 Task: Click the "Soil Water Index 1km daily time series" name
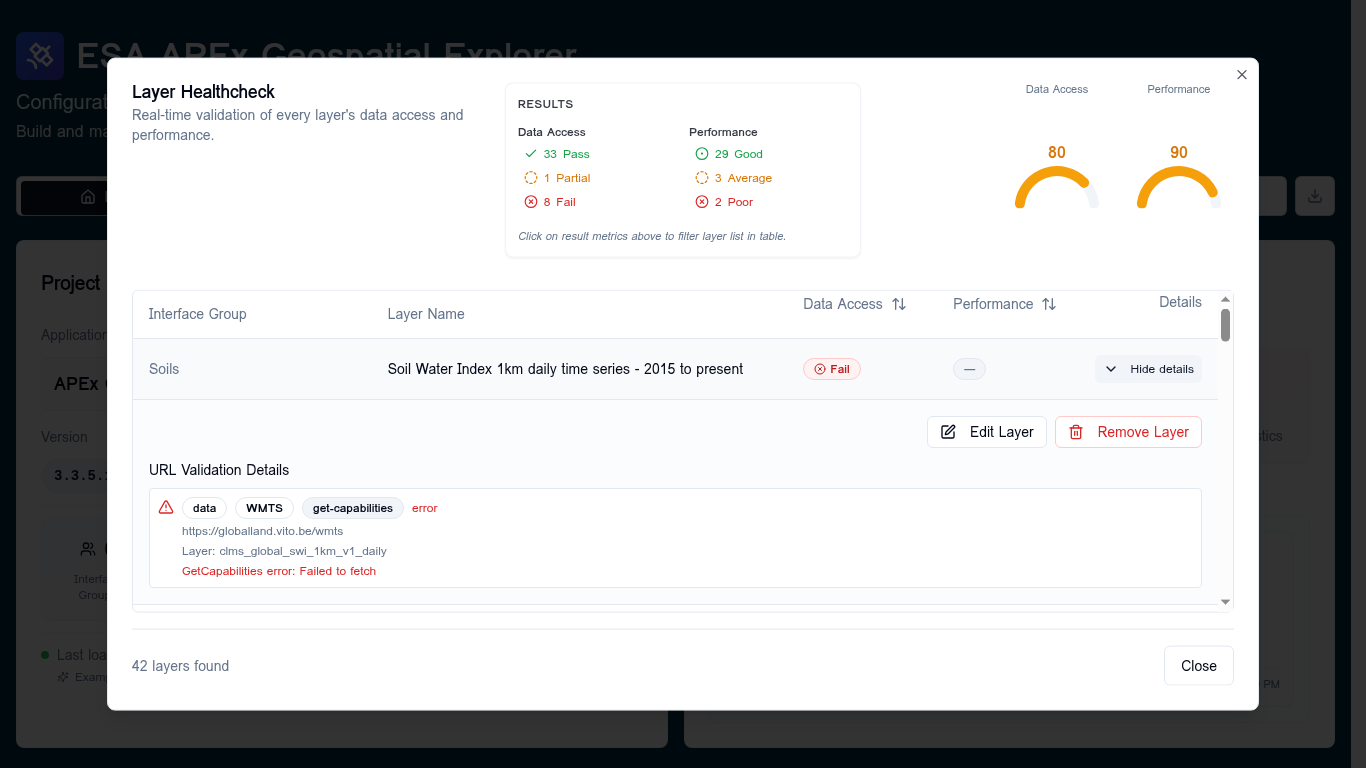point(565,369)
